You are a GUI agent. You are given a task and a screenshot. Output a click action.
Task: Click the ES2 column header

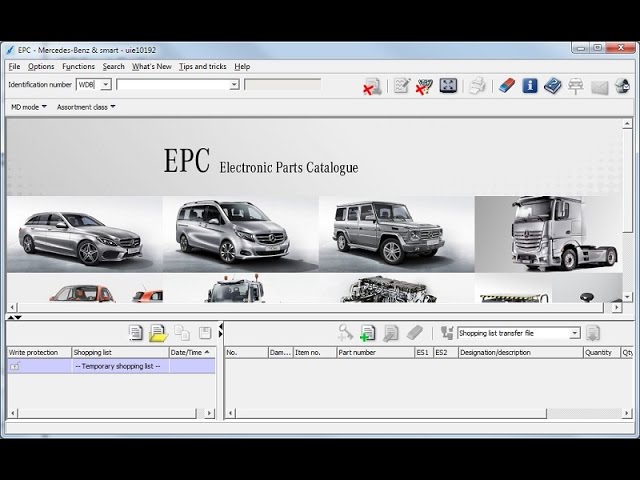click(446, 352)
